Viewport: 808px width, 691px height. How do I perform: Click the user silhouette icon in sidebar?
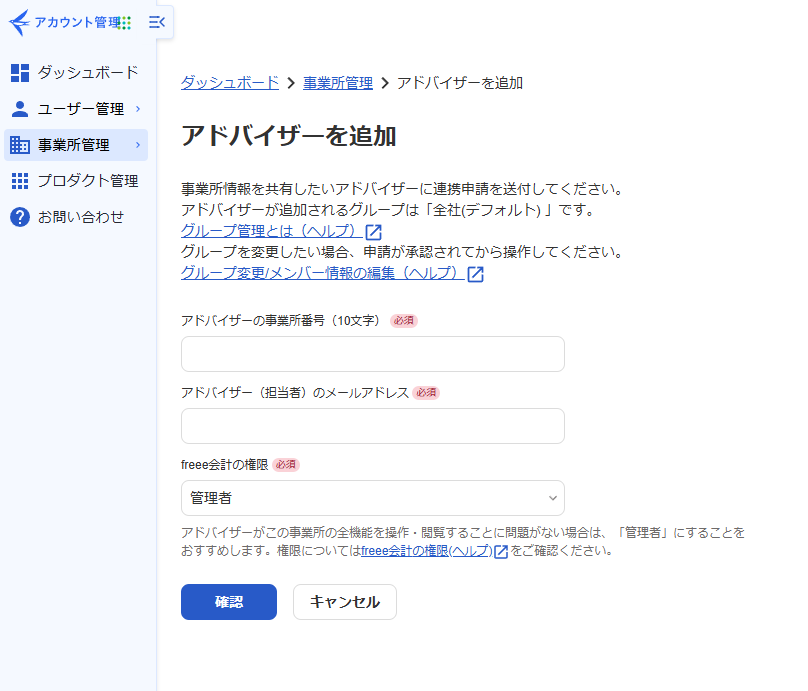point(20,109)
